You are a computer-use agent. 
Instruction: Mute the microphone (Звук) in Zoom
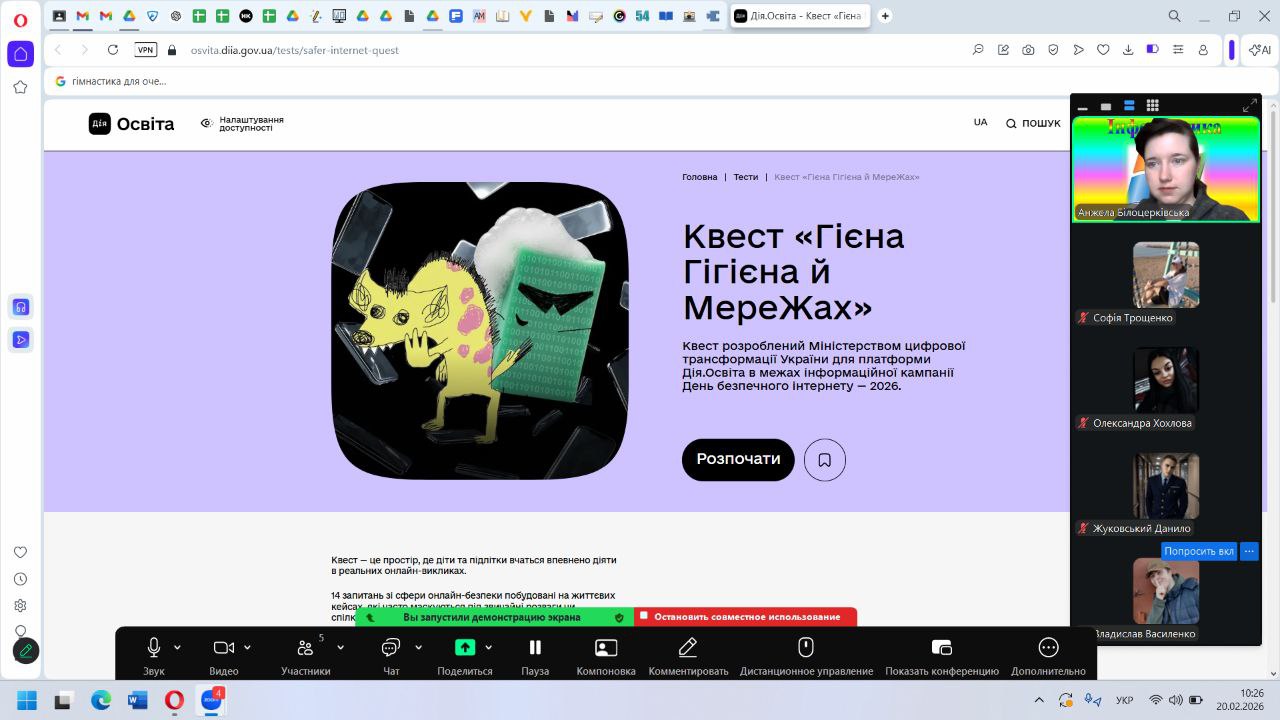[154, 648]
